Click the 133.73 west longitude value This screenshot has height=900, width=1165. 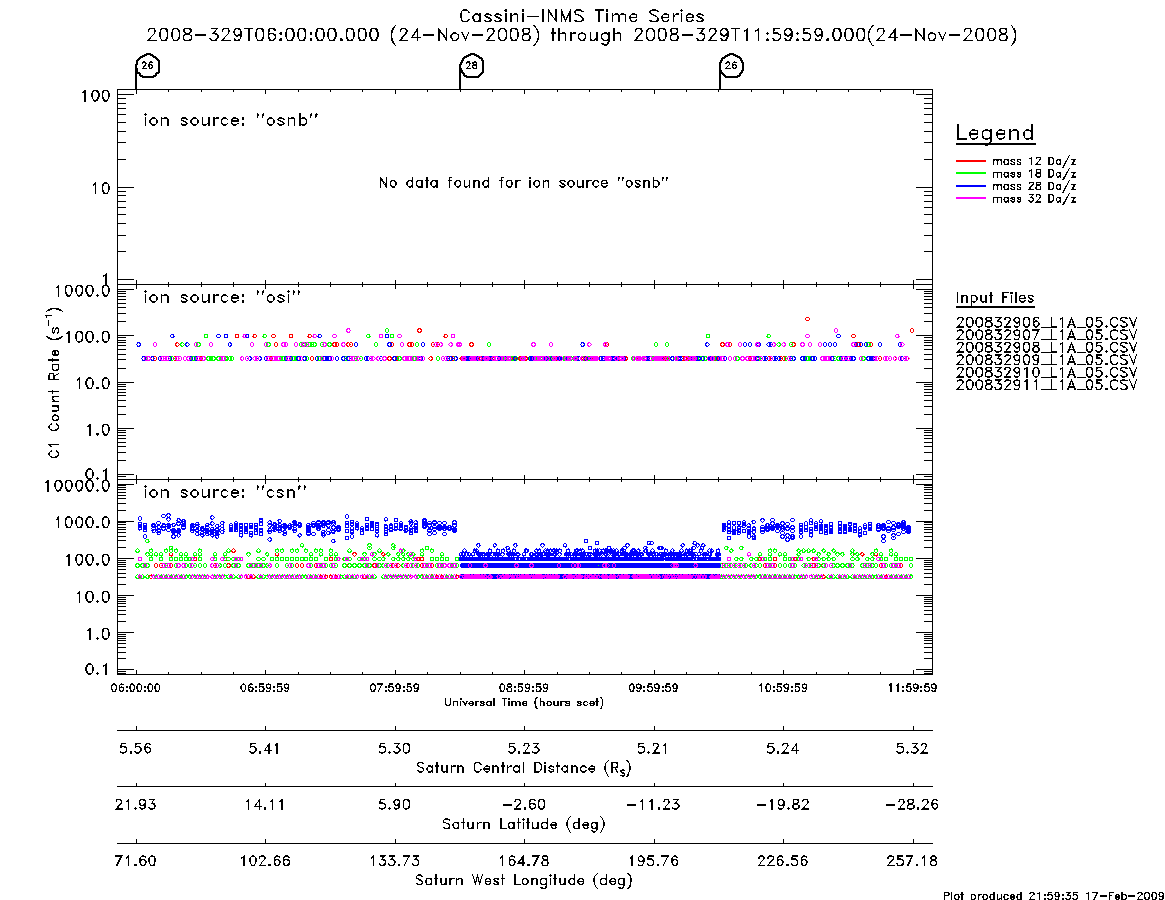pos(395,861)
